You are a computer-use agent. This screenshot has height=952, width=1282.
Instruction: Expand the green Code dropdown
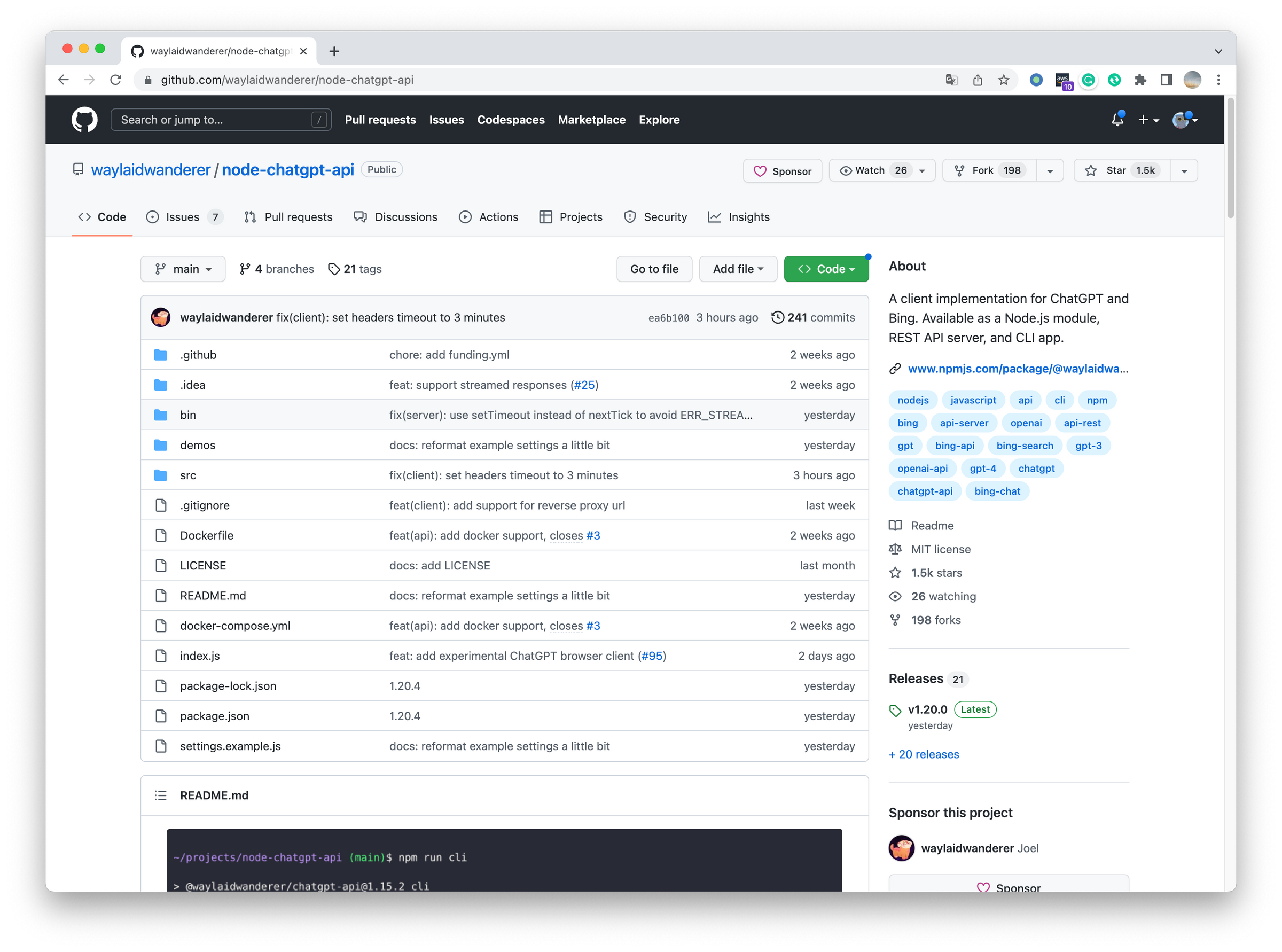pos(826,269)
